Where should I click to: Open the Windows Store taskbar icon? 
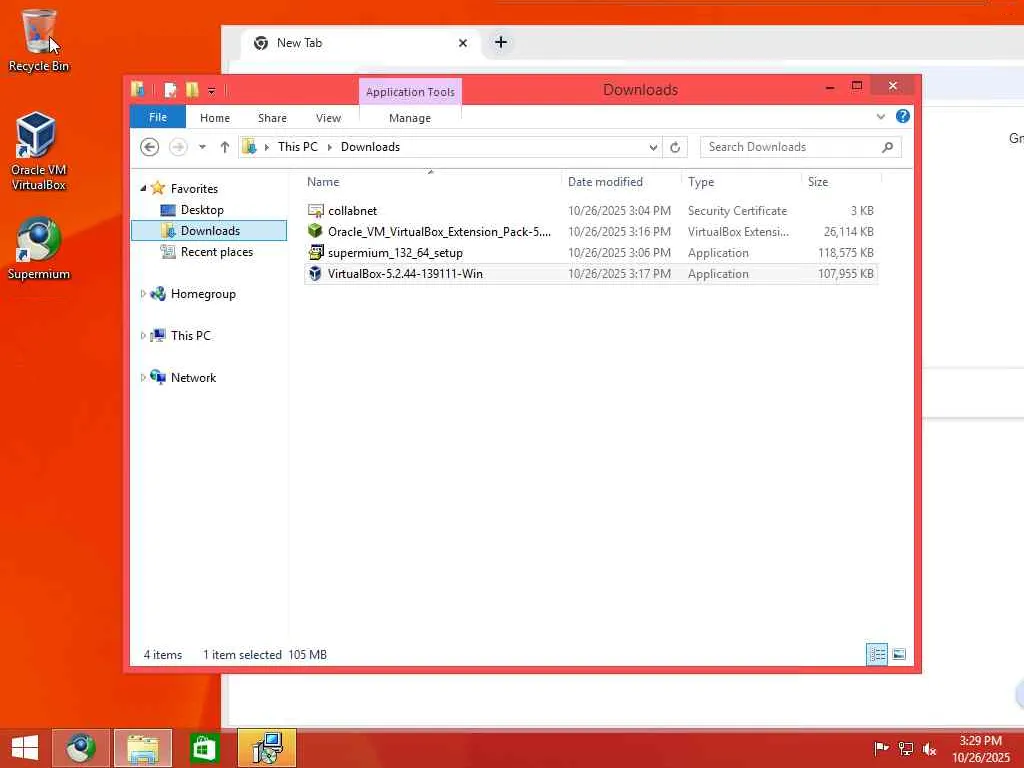click(x=204, y=748)
